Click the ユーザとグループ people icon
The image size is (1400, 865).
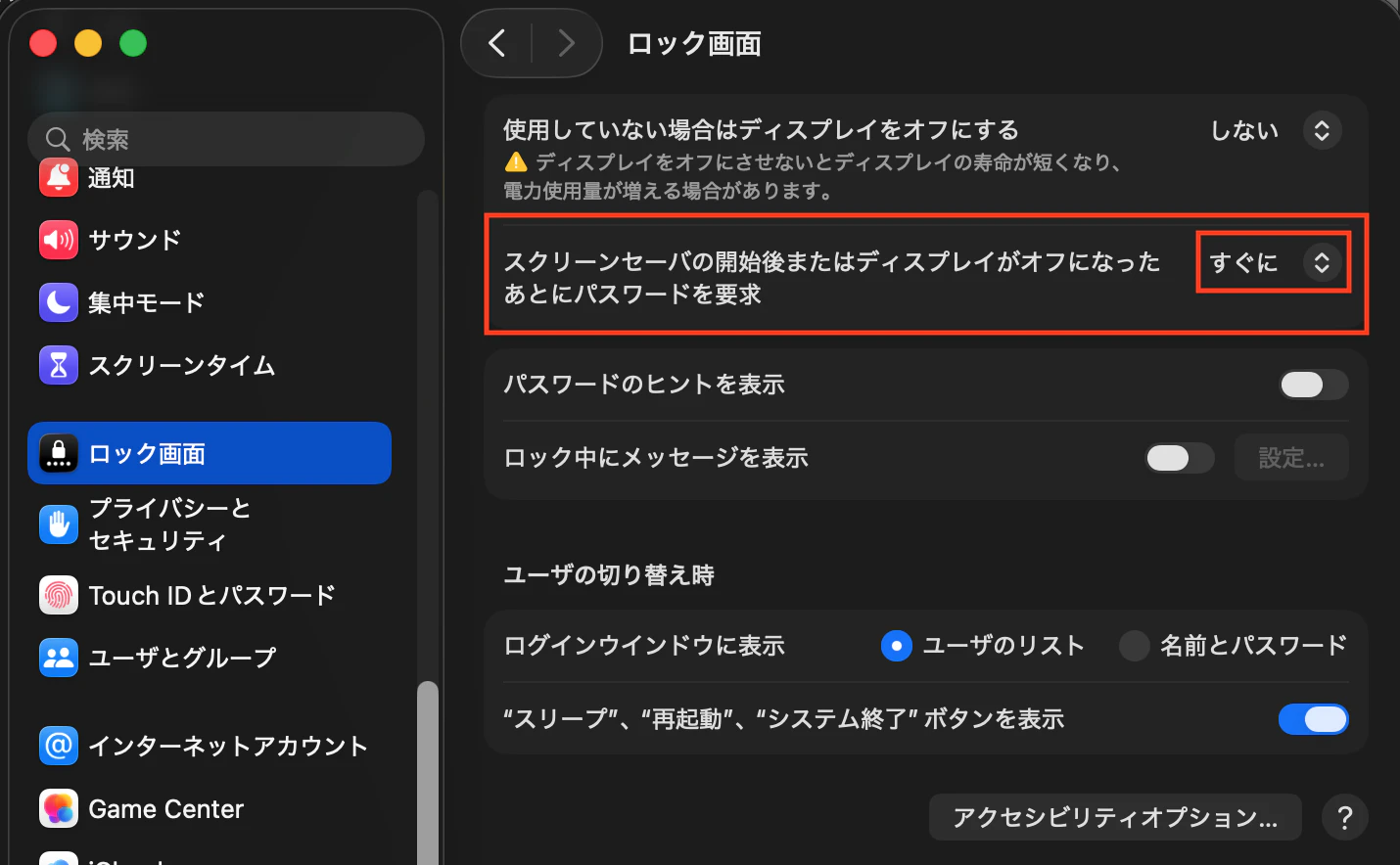pyautogui.click(x=59, y=658)
